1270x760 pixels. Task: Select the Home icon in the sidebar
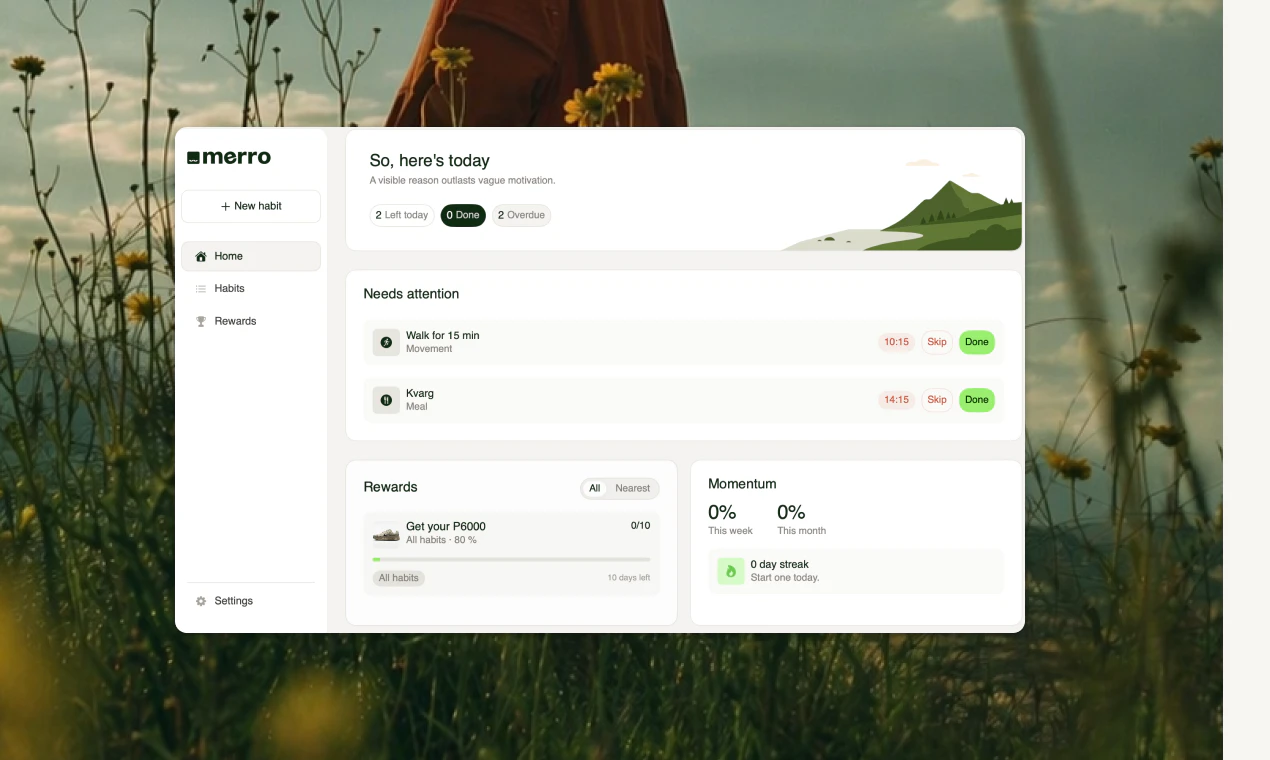[x=202, y=256]
